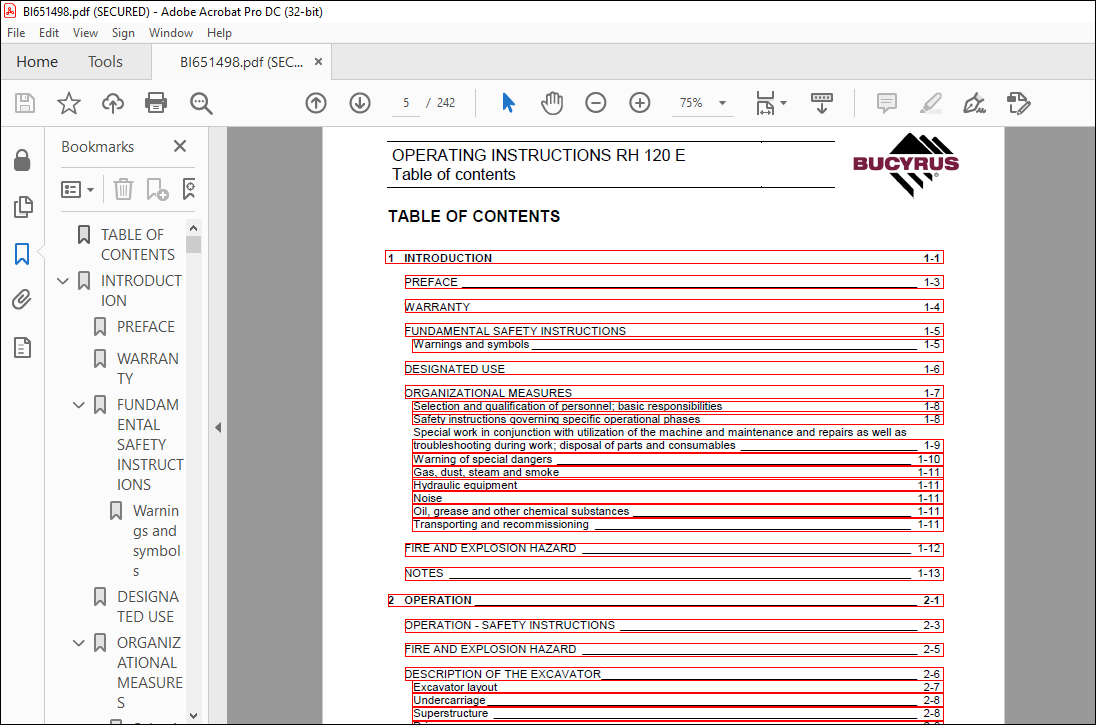Zoom out with minus icon
This screenshot has height=725, width=1096.
(596, 103)
